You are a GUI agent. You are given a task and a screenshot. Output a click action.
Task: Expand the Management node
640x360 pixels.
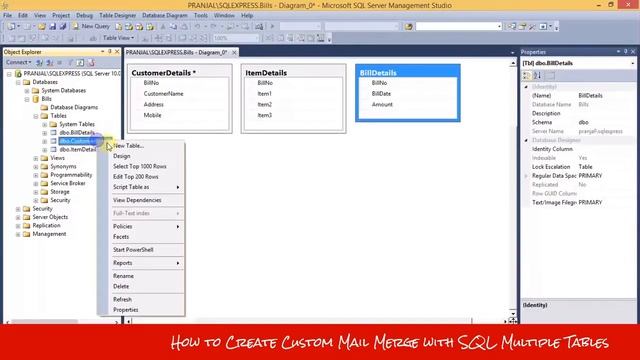(18, 234)
